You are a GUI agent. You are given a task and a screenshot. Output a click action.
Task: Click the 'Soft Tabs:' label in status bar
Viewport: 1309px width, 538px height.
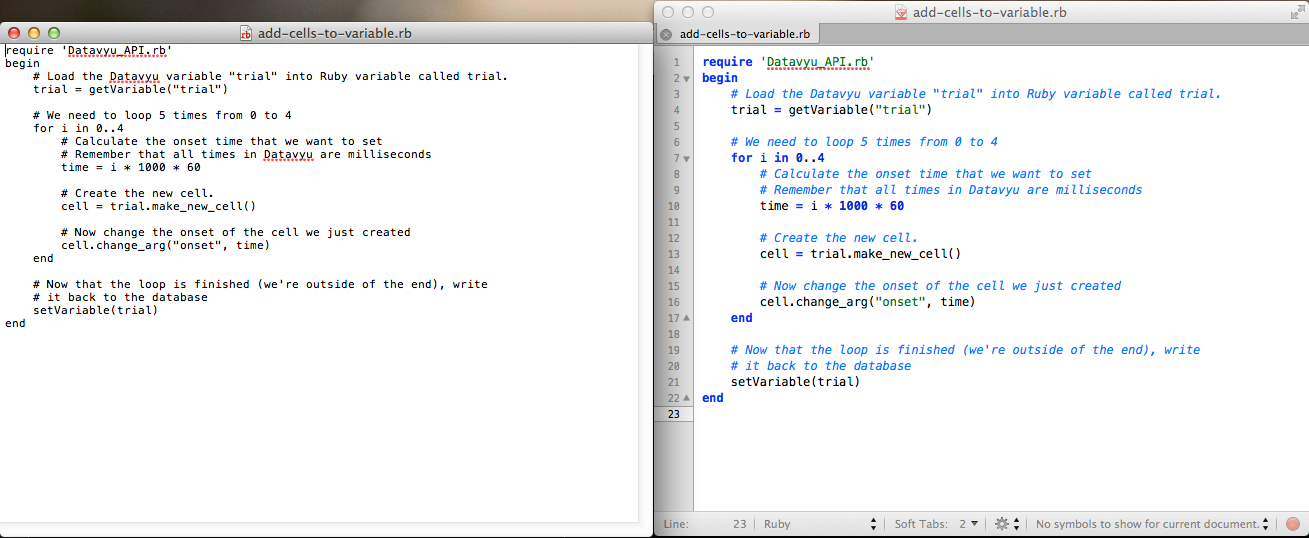pyautogui.click(x=922, y=524)
